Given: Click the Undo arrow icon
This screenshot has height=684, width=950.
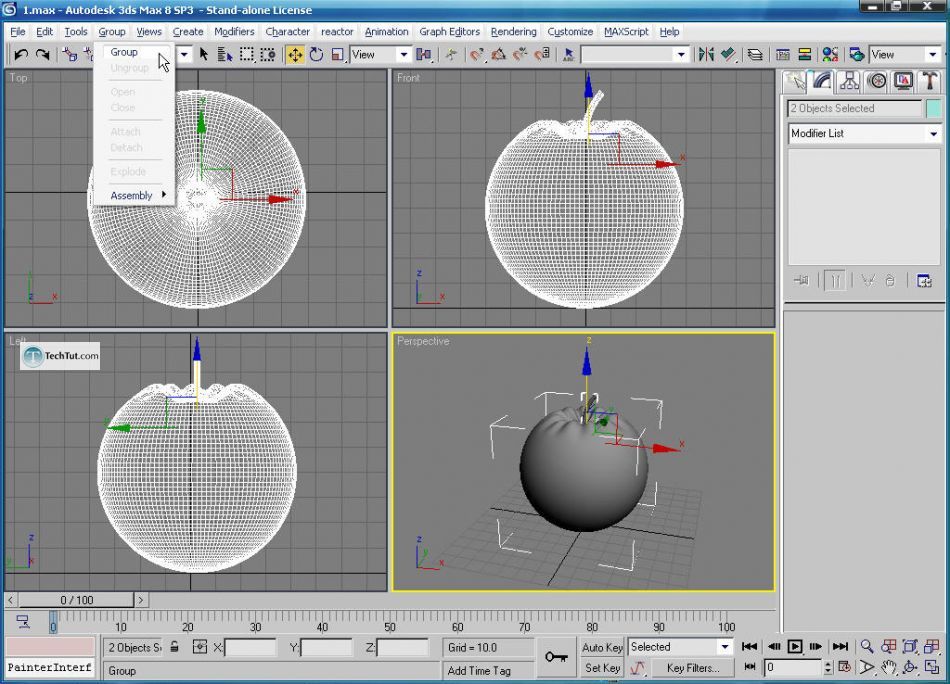Looking at the screenshot, I should point(21,55).
